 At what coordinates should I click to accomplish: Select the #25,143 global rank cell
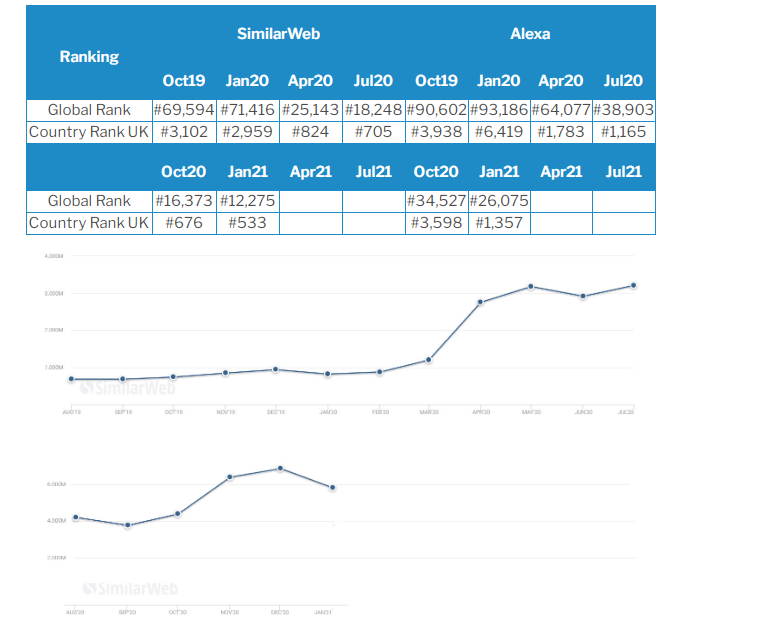(310, 110)
